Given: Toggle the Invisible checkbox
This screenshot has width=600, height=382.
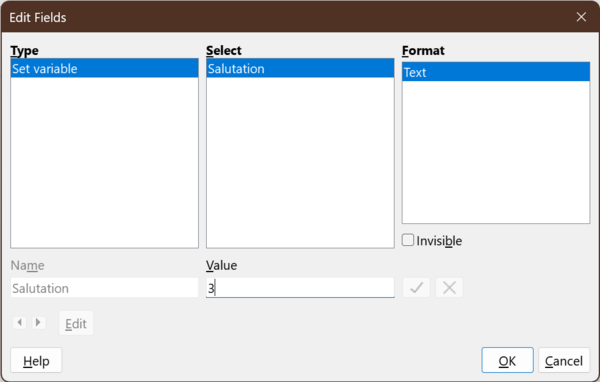Looking at the screenshot, I should pos(408,240).
